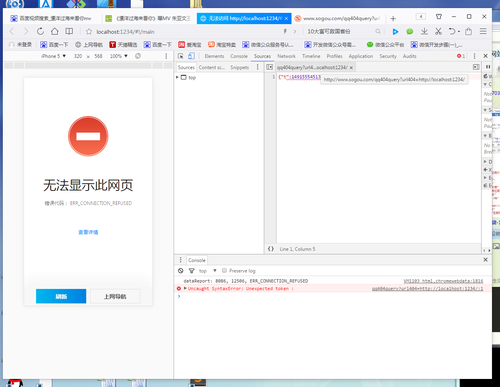Switch to the DevTools Console tab
The width and height of the screenshot is (500, 387).
click(x=239, y=56)
